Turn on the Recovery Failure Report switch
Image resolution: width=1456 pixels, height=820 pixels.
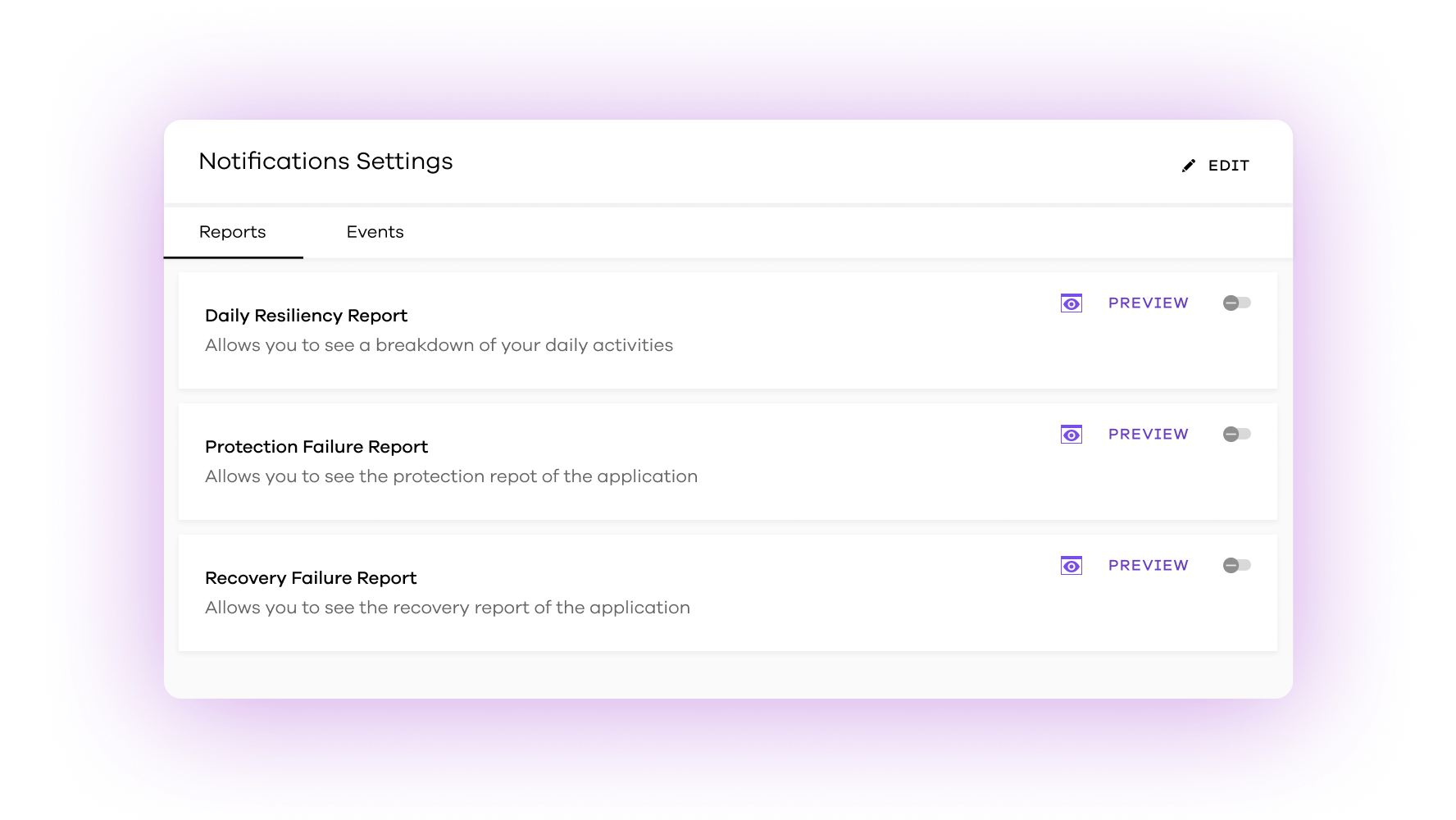[x=1236, y=566]
